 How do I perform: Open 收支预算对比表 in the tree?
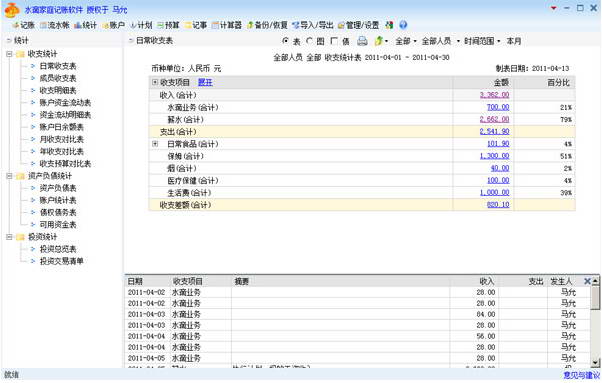[65, 164]
